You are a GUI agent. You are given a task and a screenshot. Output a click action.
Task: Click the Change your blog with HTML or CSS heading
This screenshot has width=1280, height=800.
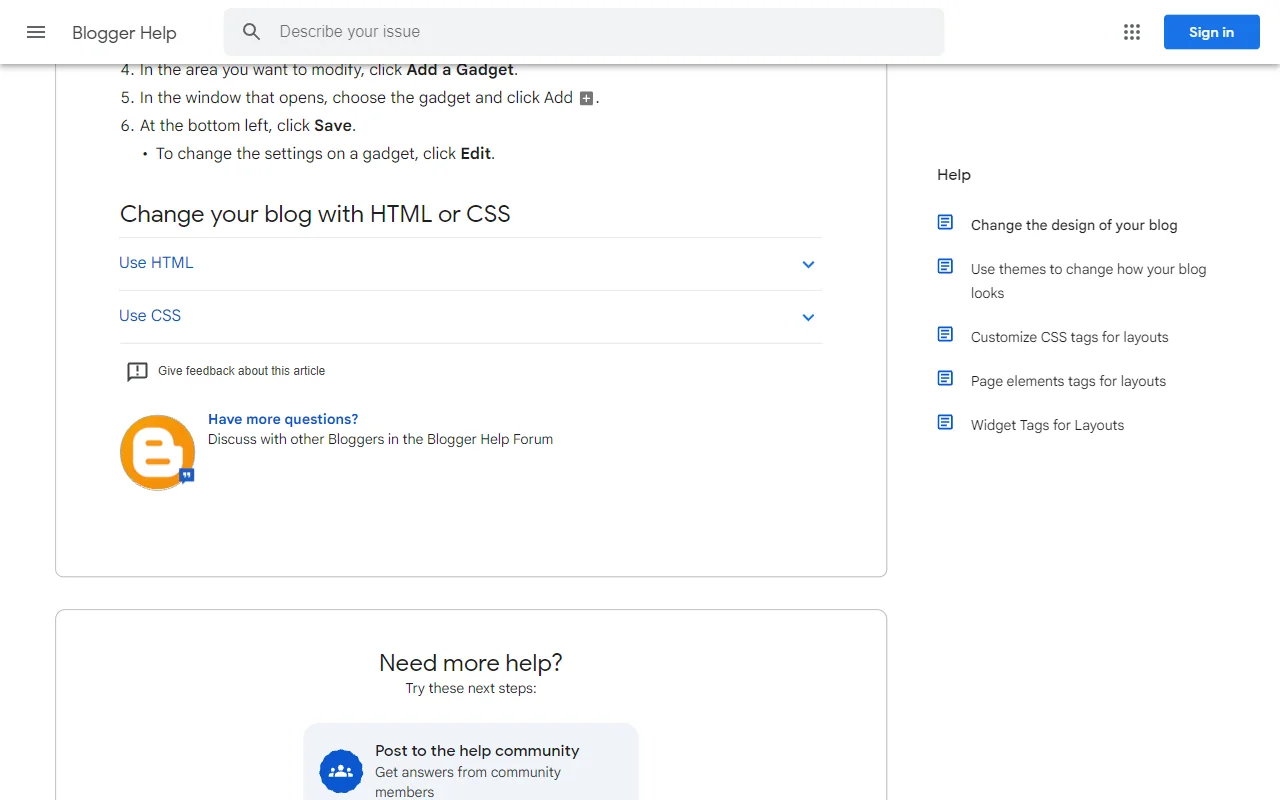315,214
